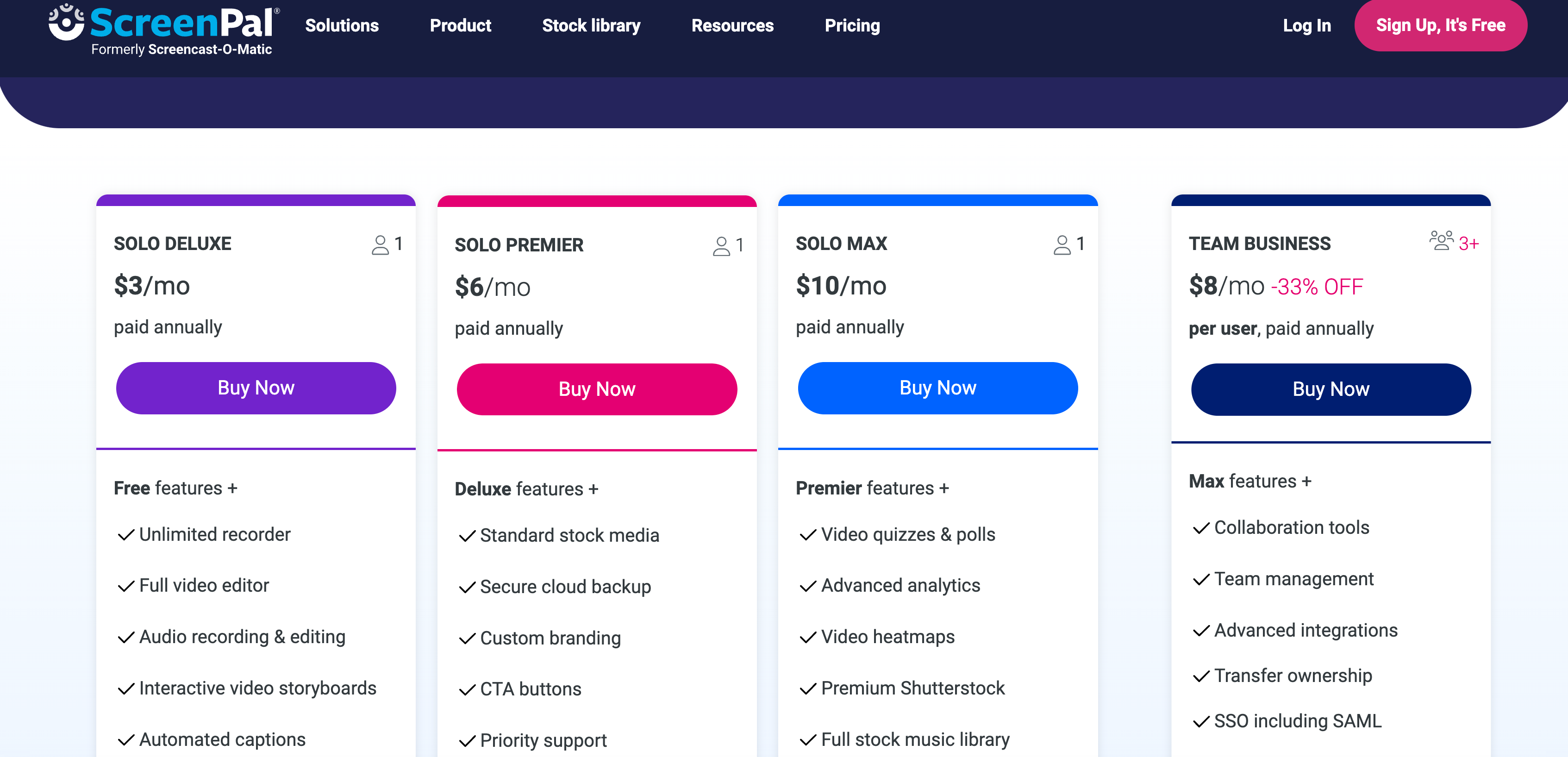The width and height of the screenshot is (1568, 757).
Task: Expand the Stock library navigation item
Action: coord(591,25)
